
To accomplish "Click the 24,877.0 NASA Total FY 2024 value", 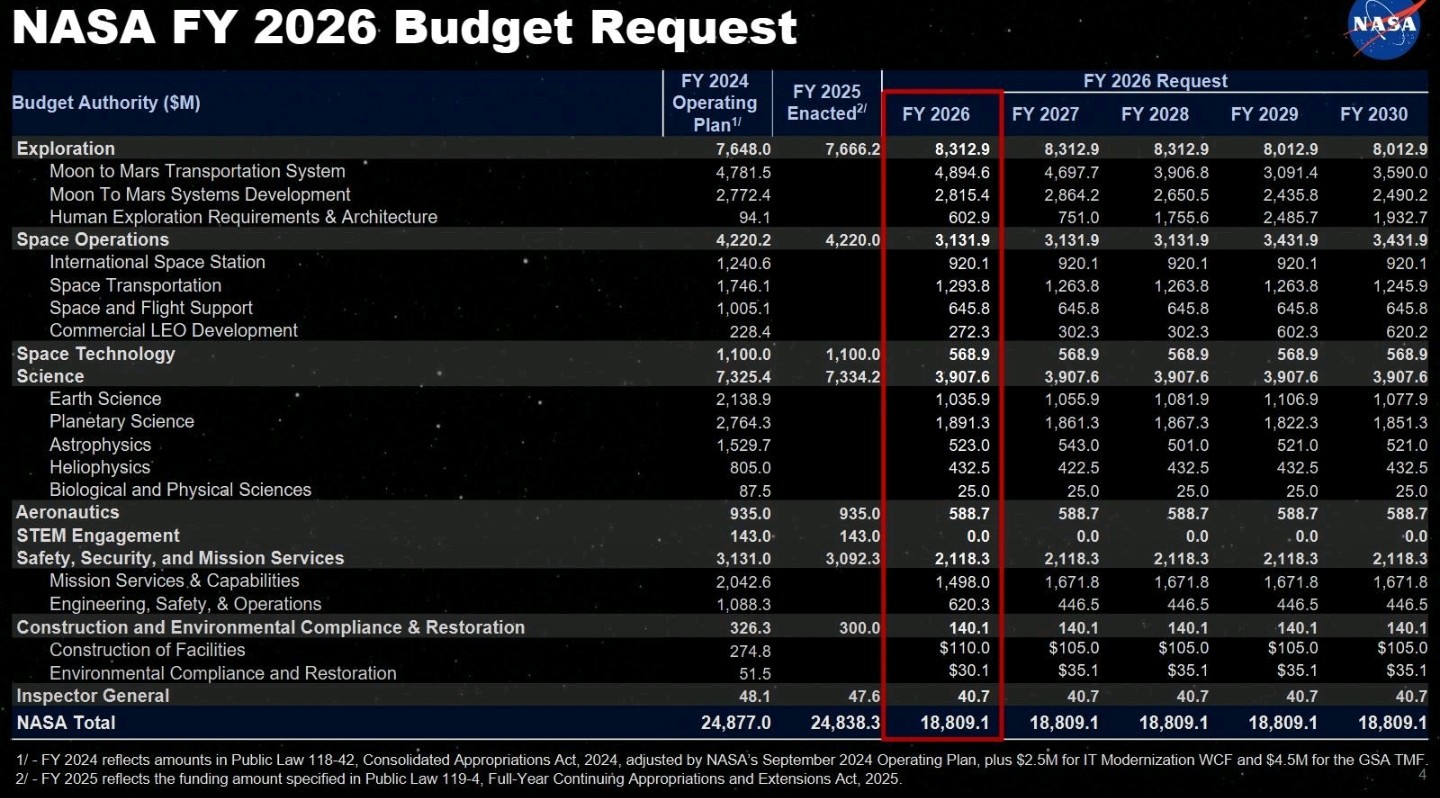I will coord(737,722).
